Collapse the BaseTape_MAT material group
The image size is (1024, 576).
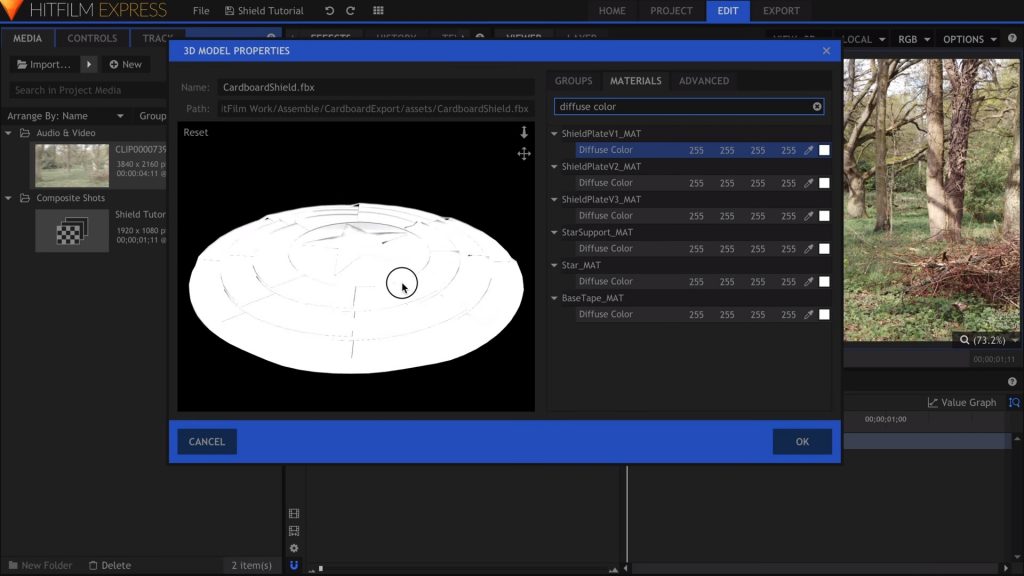555,298
